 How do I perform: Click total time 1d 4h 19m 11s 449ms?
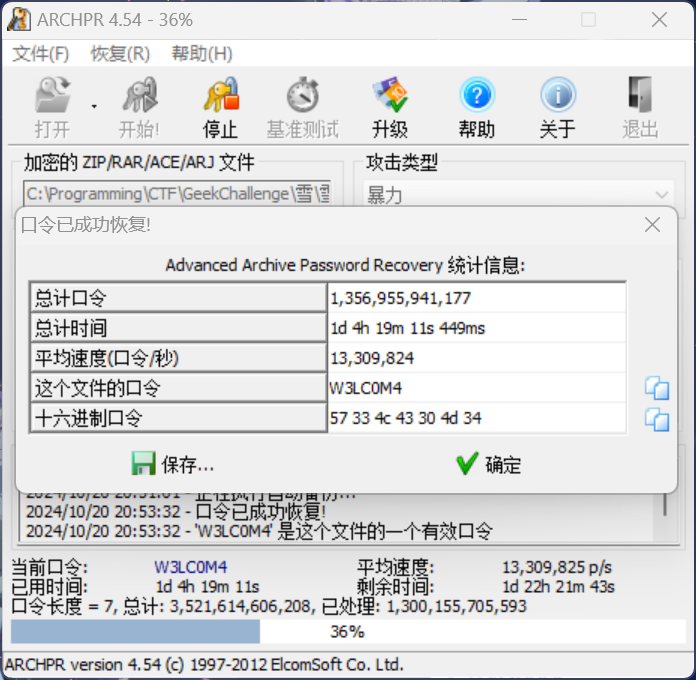pyautogui.click(x=477, y=328)
